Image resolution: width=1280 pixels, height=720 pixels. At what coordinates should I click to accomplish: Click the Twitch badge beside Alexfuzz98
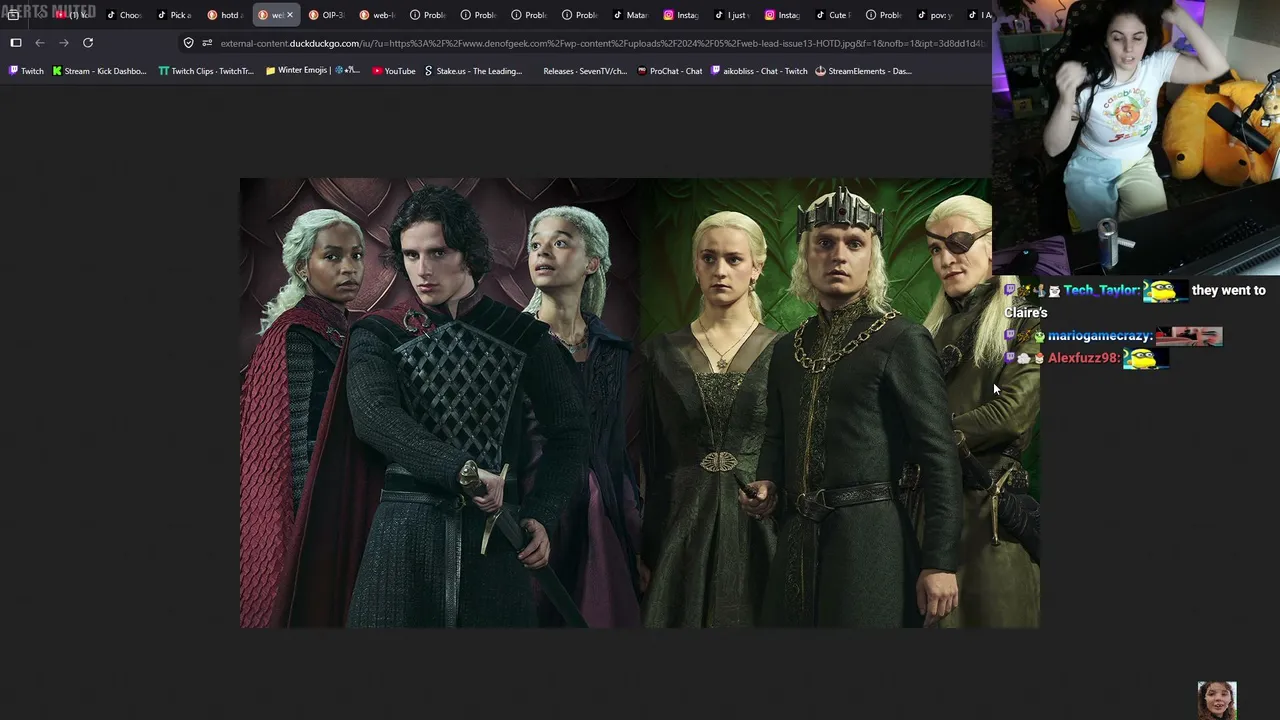(1010, 358)
